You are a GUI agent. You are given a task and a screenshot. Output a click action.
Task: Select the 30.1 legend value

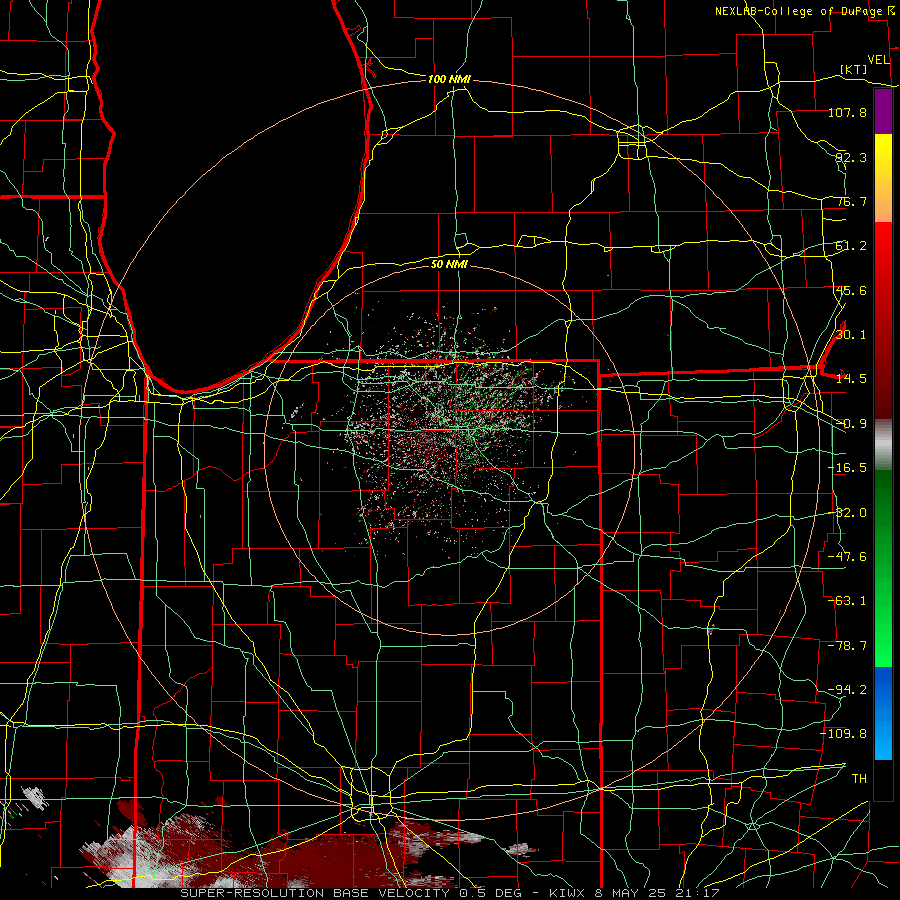click(x=851, y=335)
